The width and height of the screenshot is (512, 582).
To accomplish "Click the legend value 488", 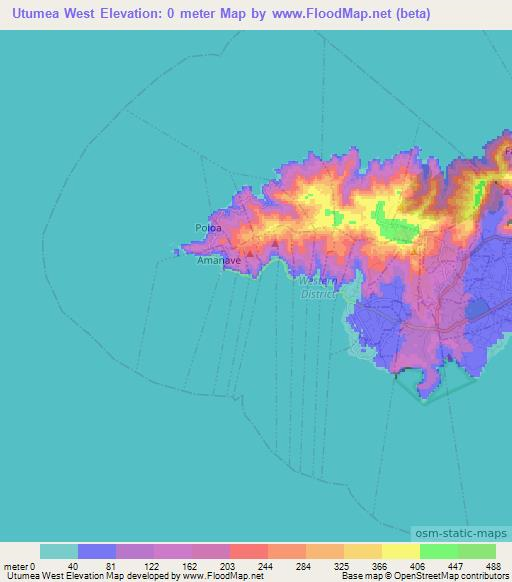I will point(493,567).
